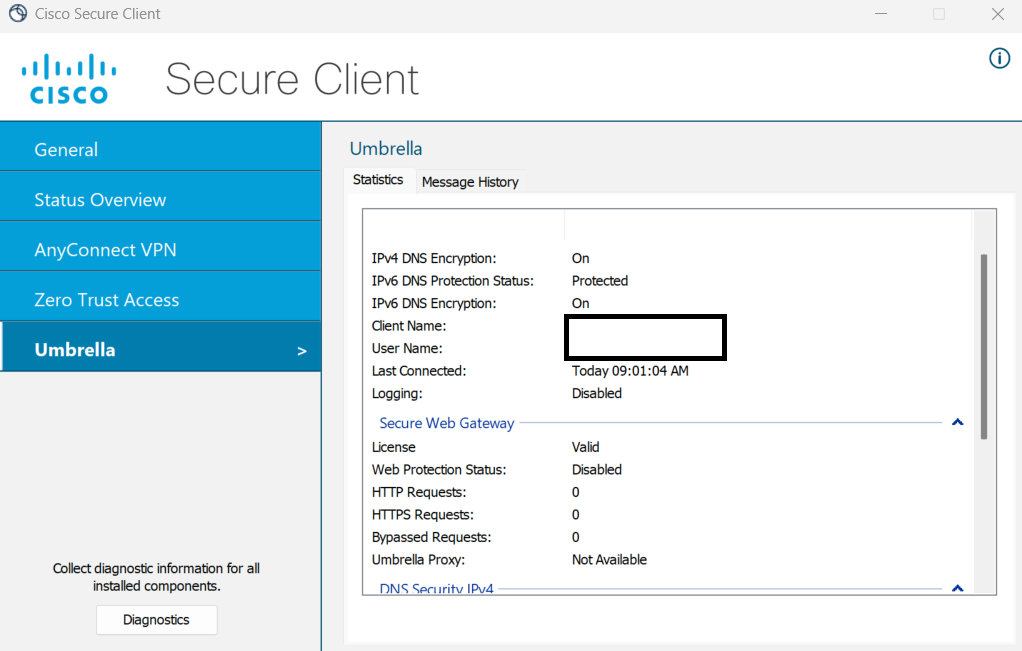This screenshot has height=651, width=1022.
Task: Click the arrow beside Umbrella in sidebar
Action: 302,351
